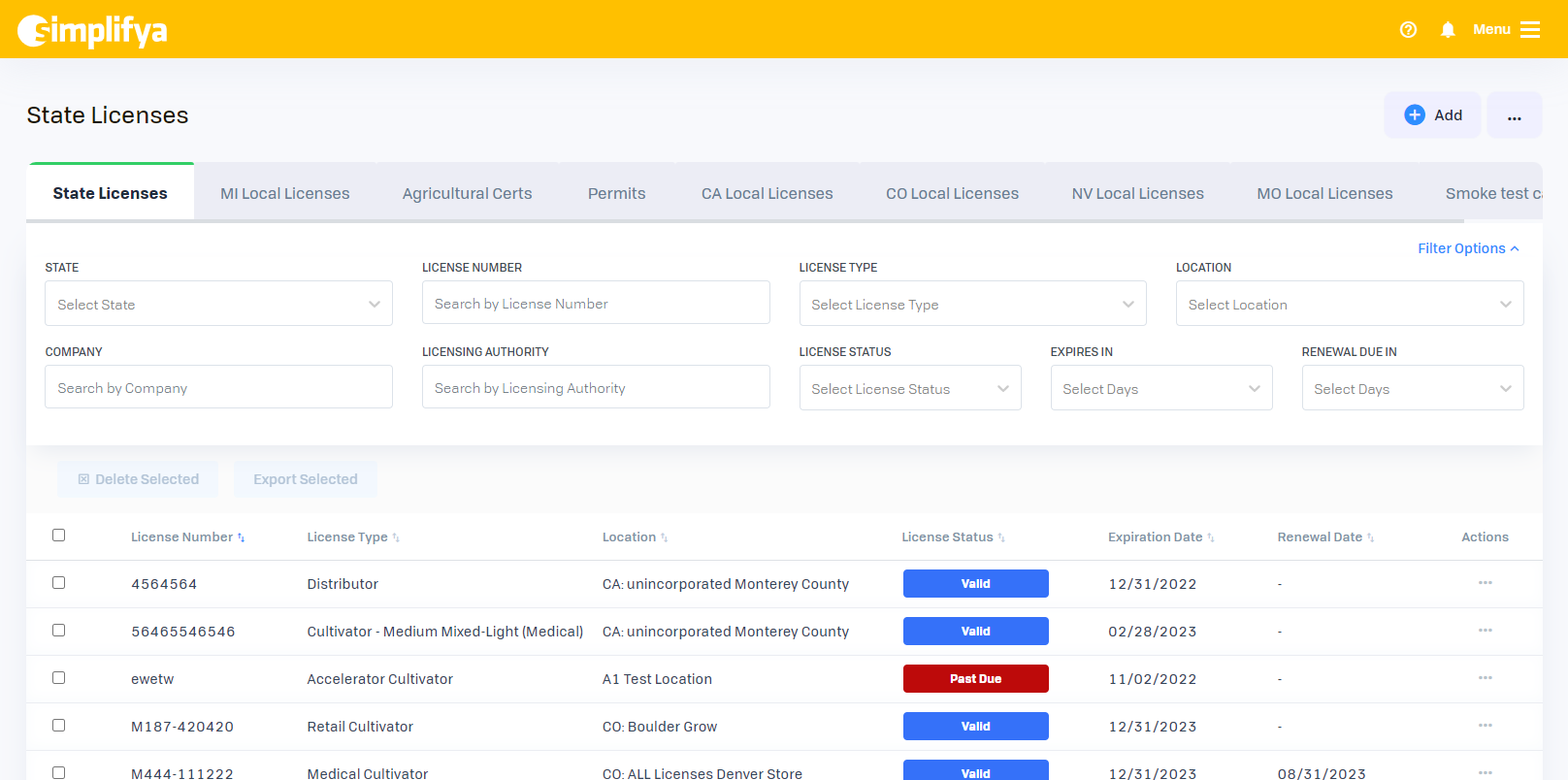
Task: Switch to the Agricultural Certs tab
Action: pyautogui.click(x=467, y=194)
